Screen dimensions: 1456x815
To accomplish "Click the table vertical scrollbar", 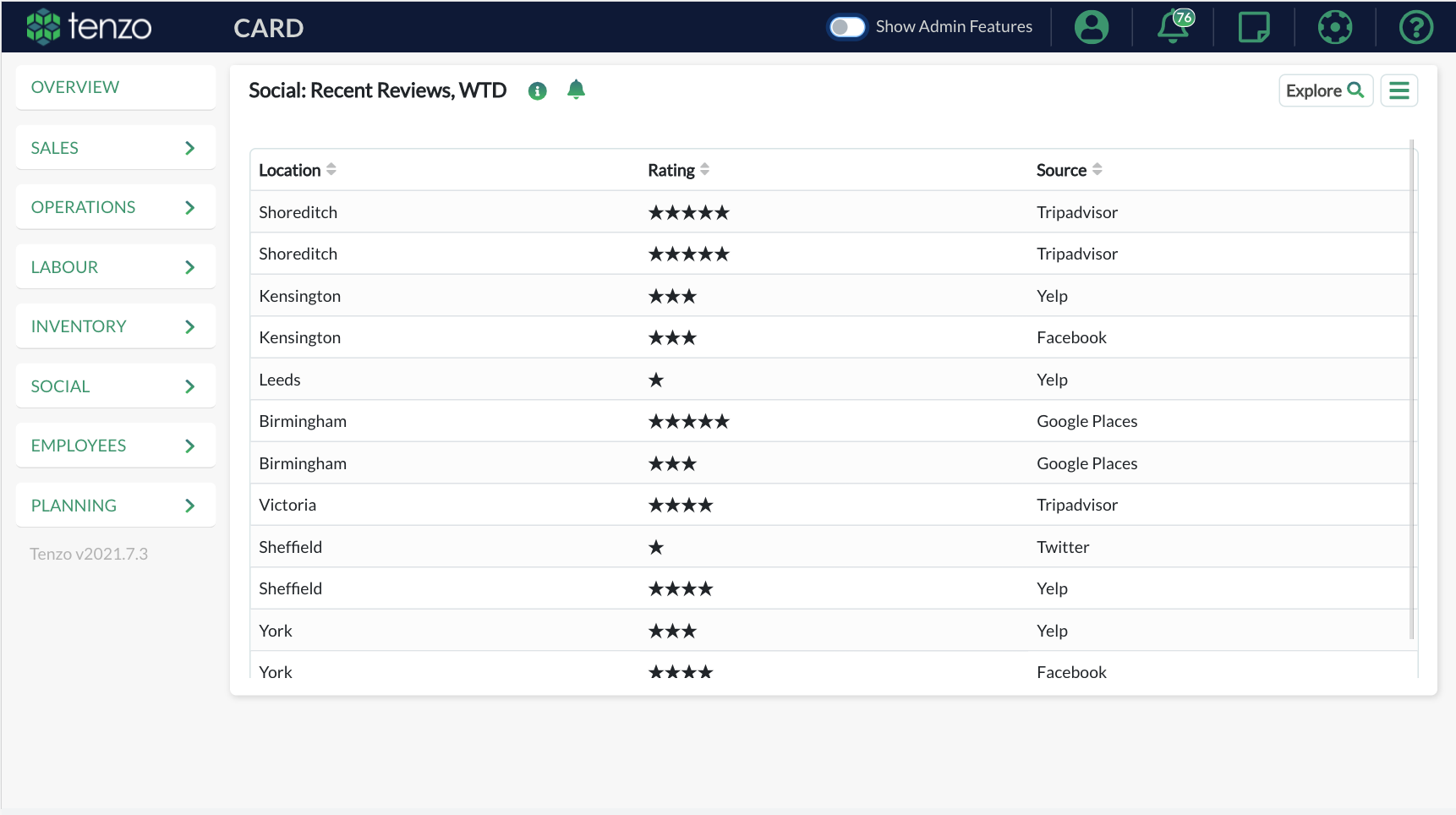I will pos(1412,389).
